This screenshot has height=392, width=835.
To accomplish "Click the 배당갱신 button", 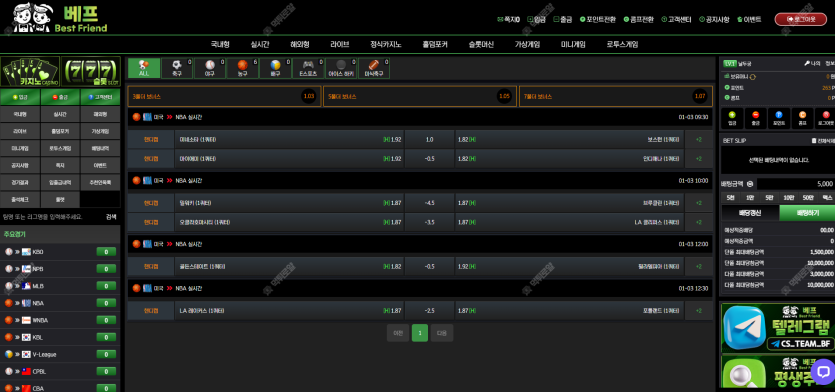I will pyautogui.click(x=750, y=213).
